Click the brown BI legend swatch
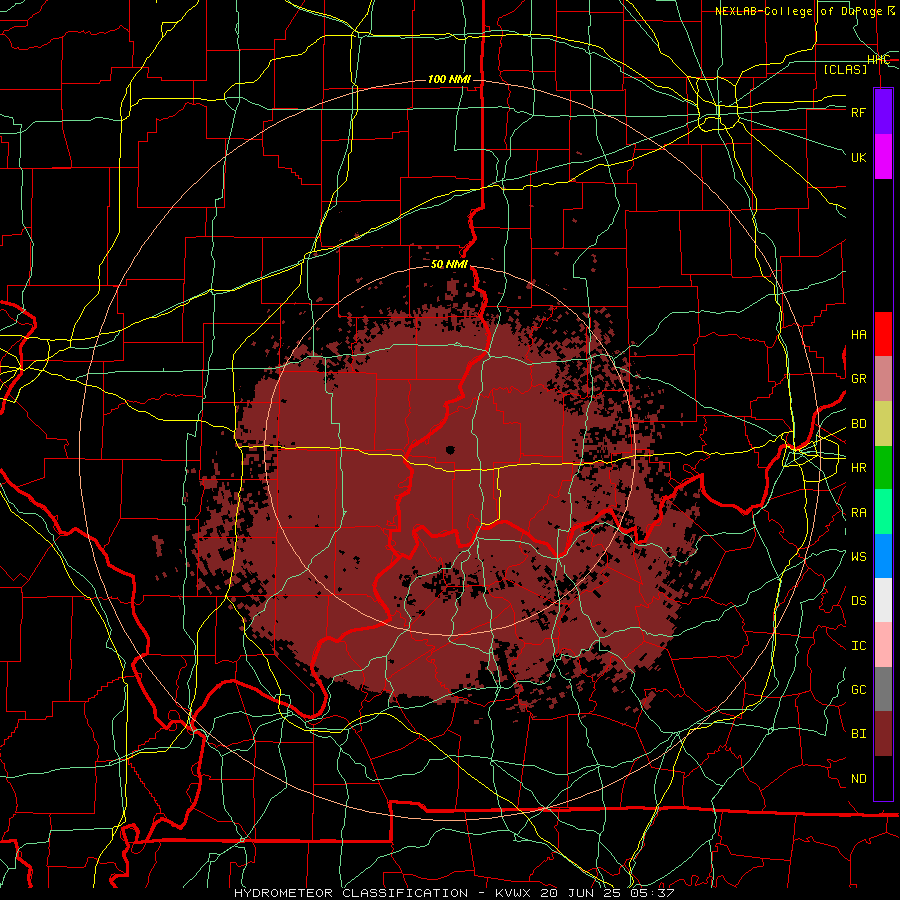 pyautogui.click(x=883, y=734)
